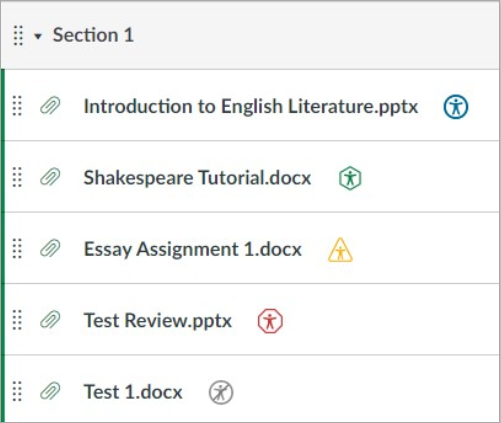This screenshot has height=423, width=501.
Task: Open red accessibility score icon for Test Review
Action: (270, 321)
